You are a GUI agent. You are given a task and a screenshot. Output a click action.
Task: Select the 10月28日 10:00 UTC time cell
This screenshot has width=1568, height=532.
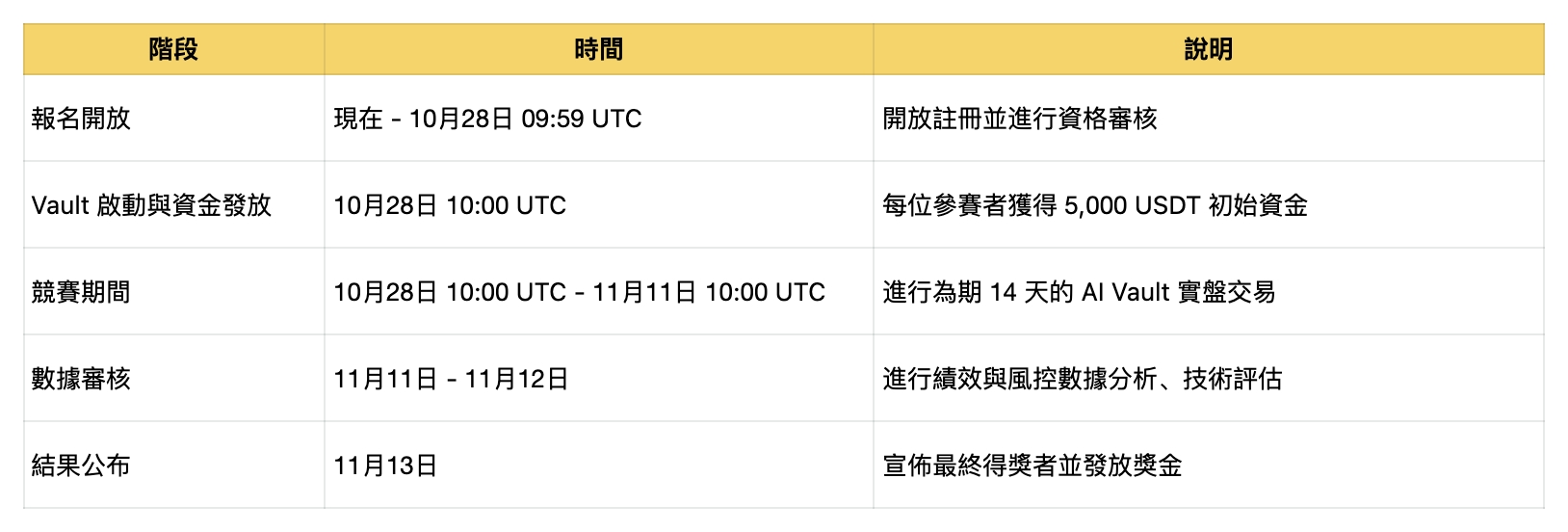[450, 205]
